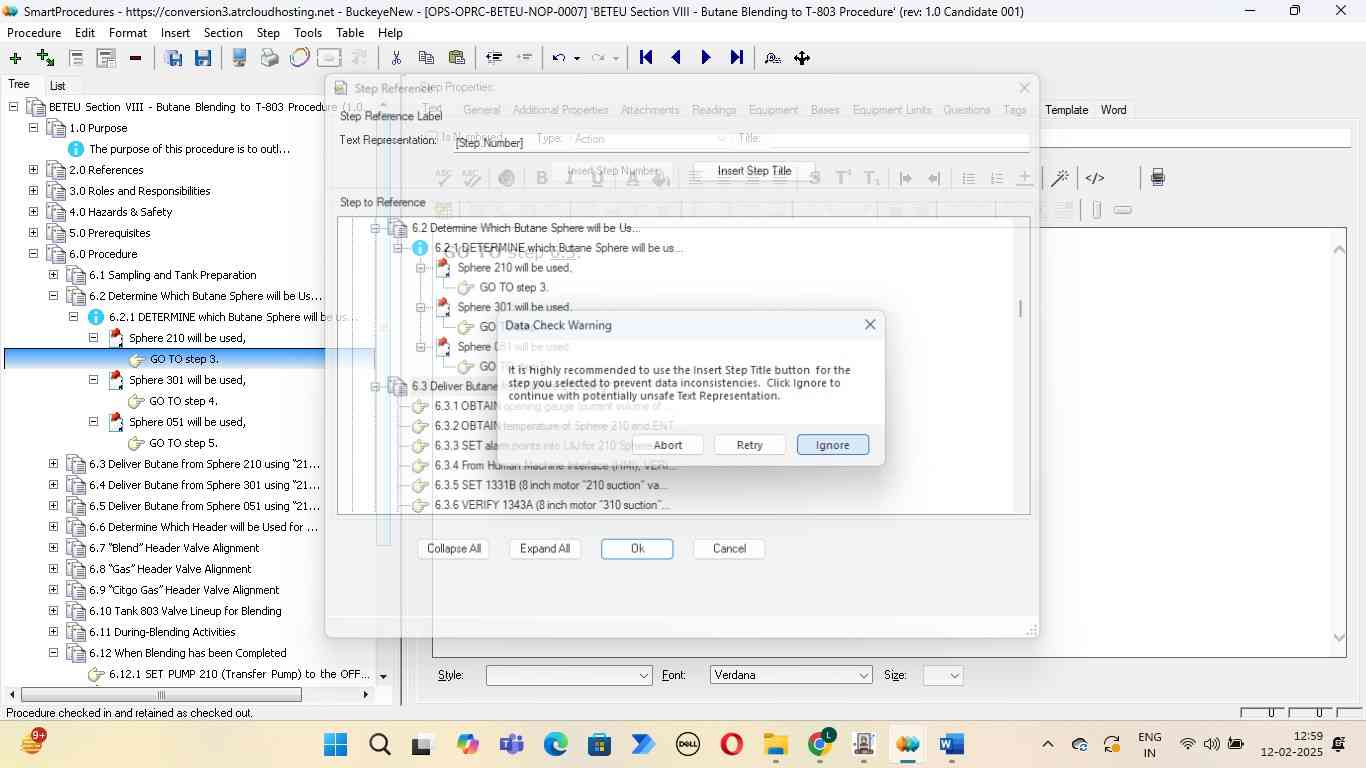Open the Format menu
This screenshot has width=1366, height=768.
pos(128,33)
